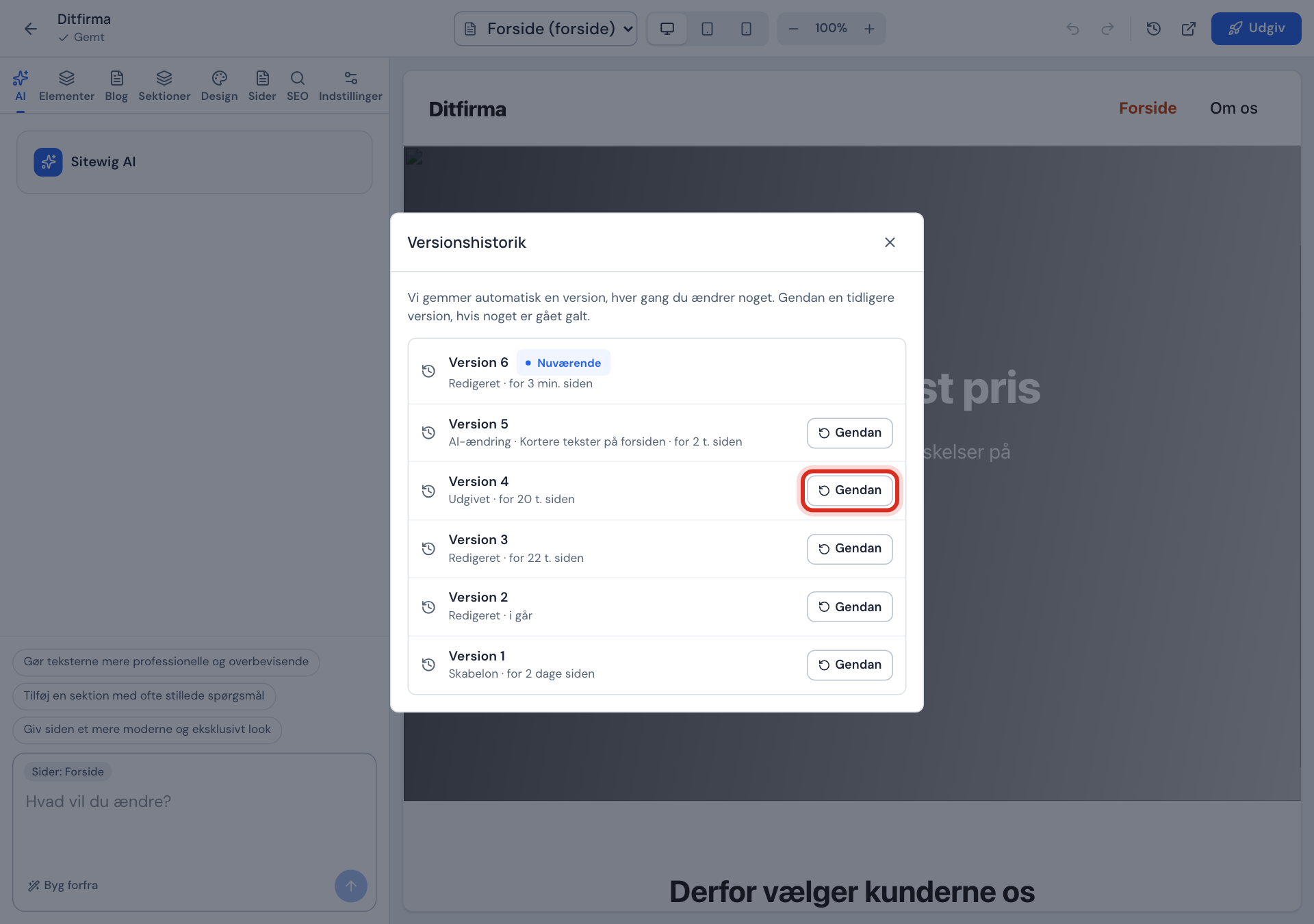
Task: Click the Om os nav link in preview
Action: [x=1233, y=109]
